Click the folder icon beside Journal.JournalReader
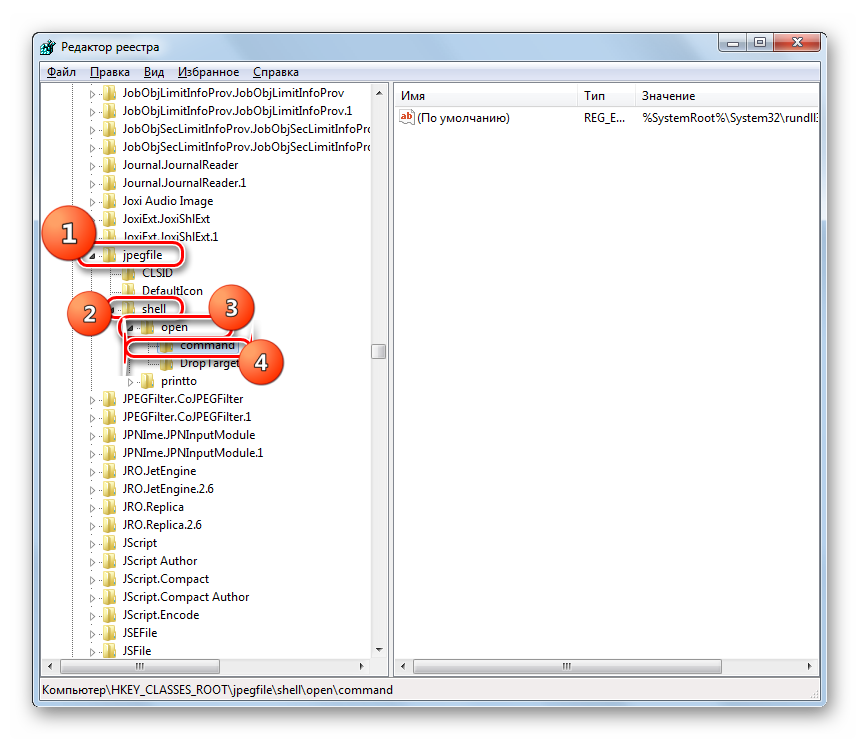The height and width of the screenshot is (740, 860). [109, 165]
